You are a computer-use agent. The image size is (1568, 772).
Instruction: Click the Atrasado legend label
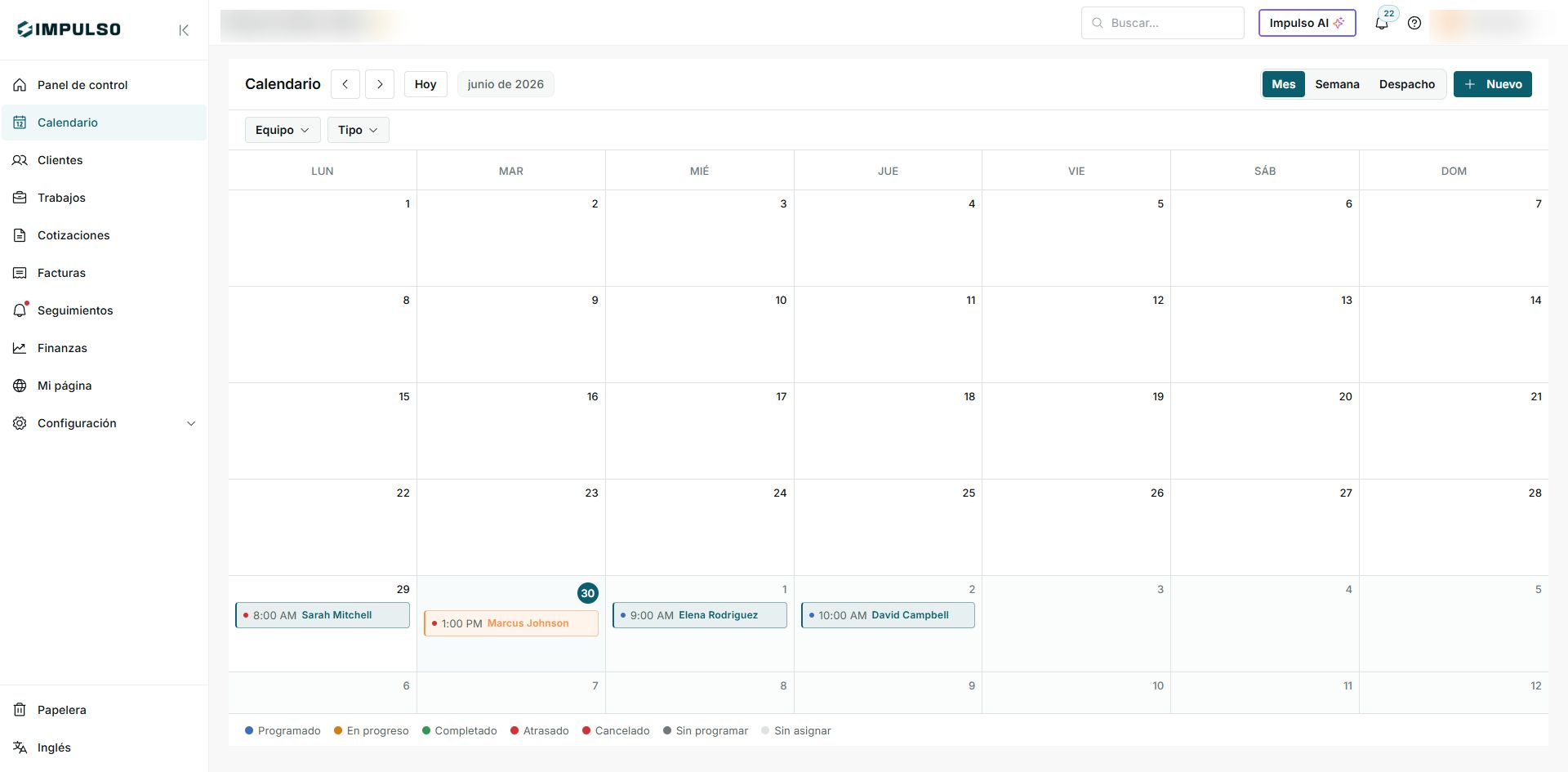[x=546, y=731]
